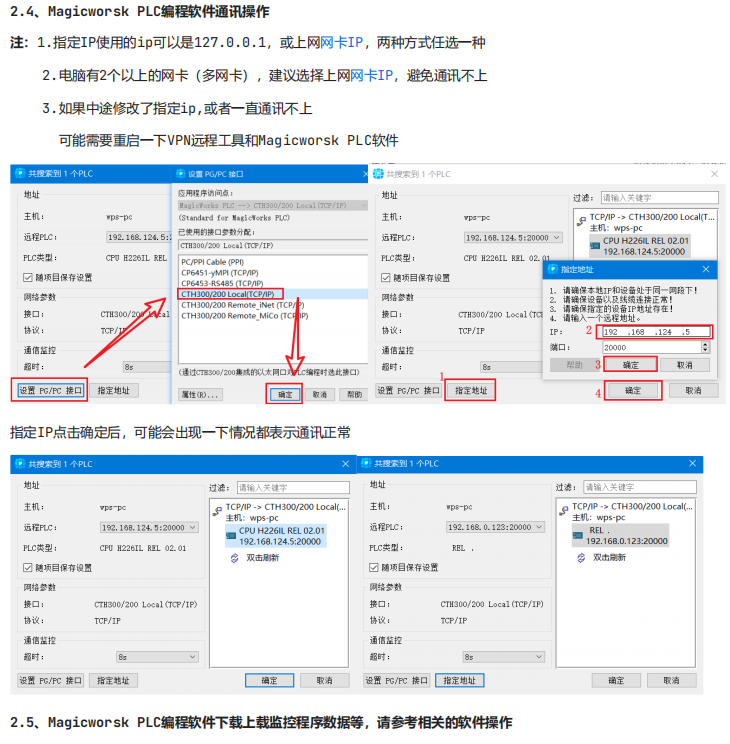Click 取消 in the 192.168.0.123 dialog
Screen dimensions: 730x744
671,680
